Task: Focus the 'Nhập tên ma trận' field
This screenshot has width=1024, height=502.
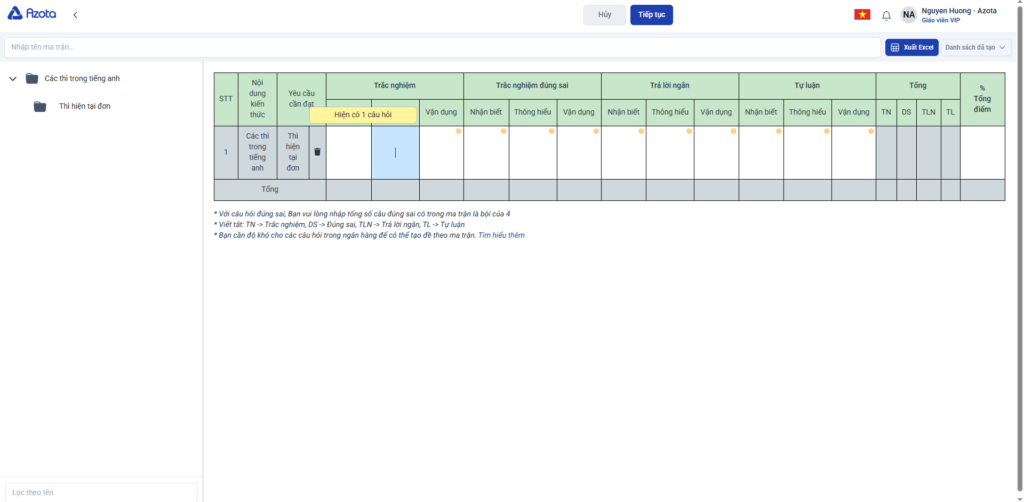Action: [x=440, y=47]
